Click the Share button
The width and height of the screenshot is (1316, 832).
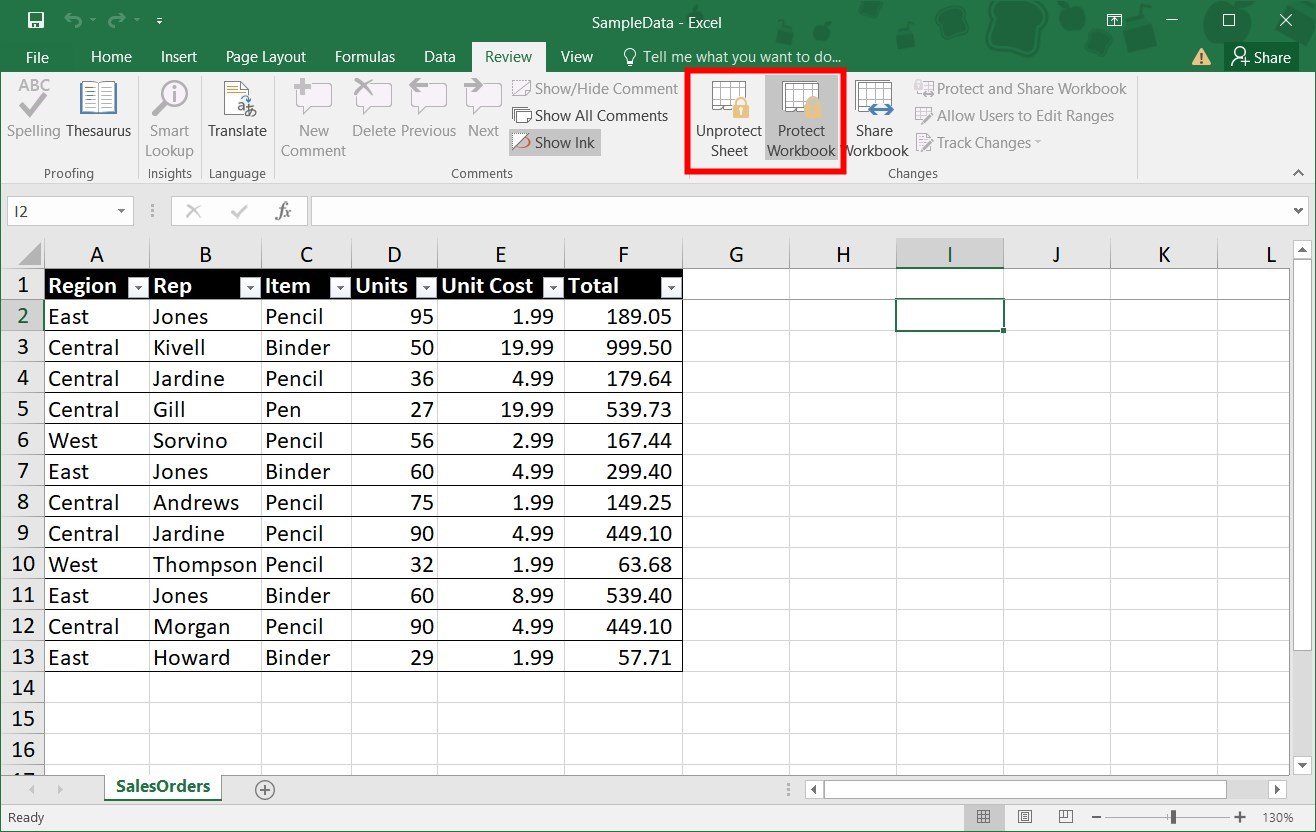coord(1262,57)
